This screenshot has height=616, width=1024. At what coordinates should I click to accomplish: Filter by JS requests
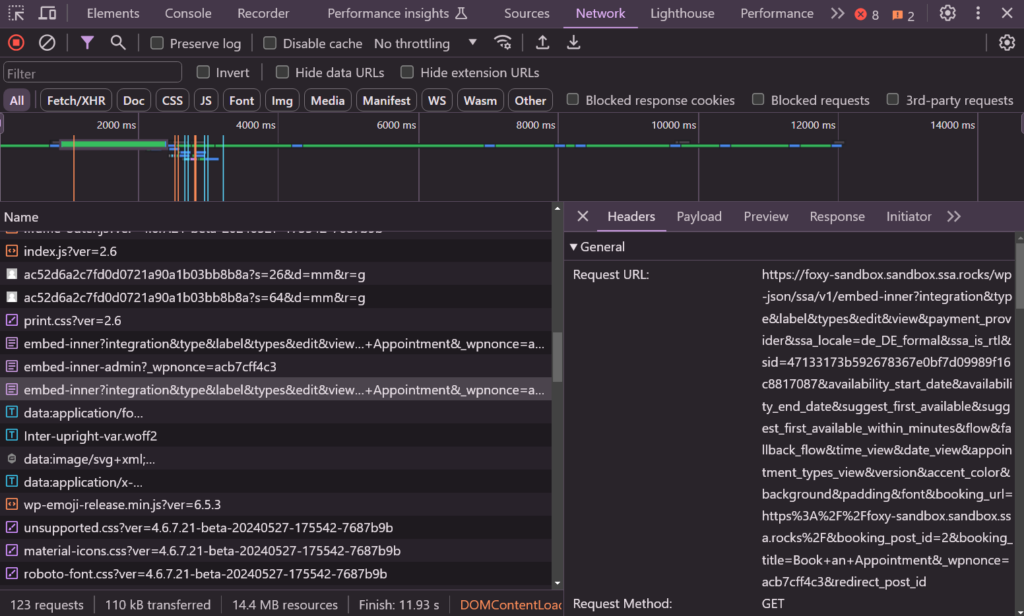tap(206, 101)
